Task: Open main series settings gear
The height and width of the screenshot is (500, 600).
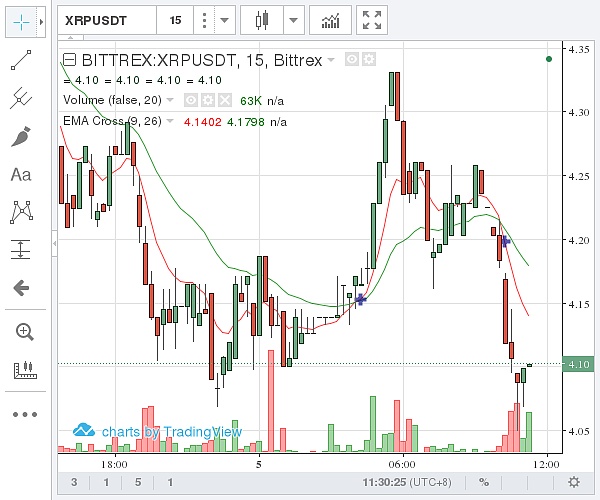Action: point(369,60)
